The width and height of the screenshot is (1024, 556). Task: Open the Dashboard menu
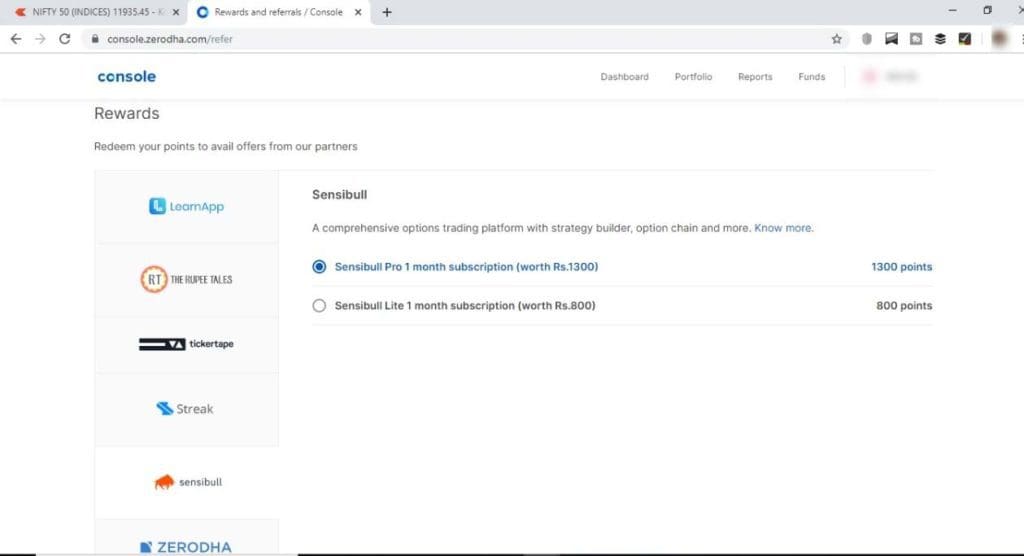pyautogui.click(x=624, y=76)
